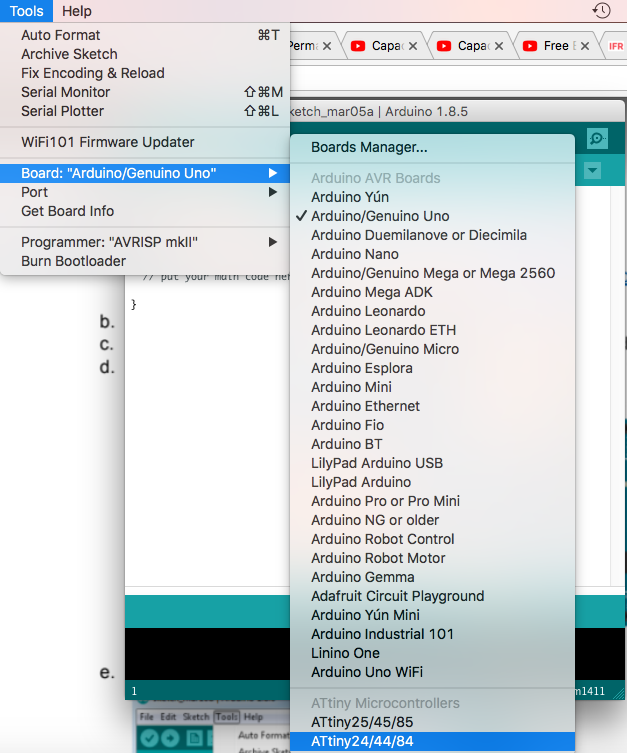Expand the Programmer: AVRISP mkII submenu
The image size is (627, 753).
(x=145, y=242)
